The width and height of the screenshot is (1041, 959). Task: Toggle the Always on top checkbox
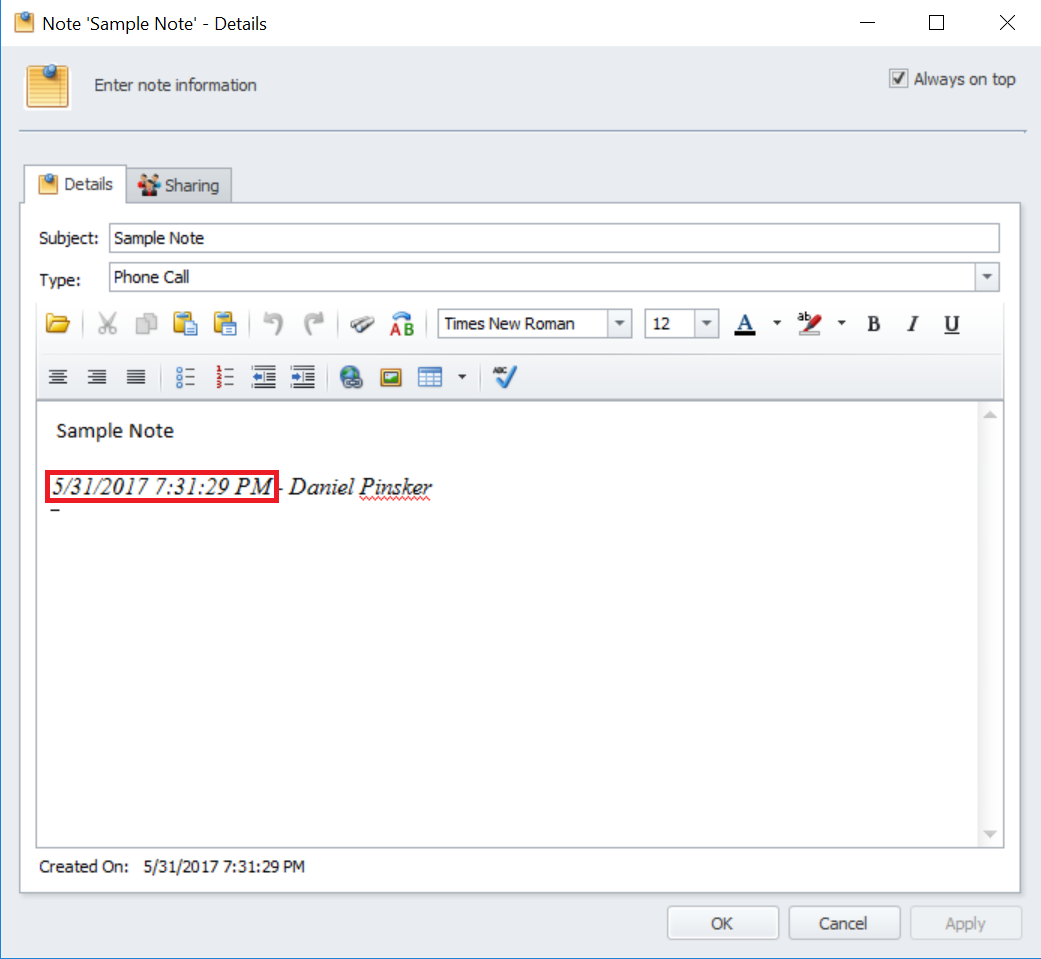pyautogui.click(x=898, y=79)
